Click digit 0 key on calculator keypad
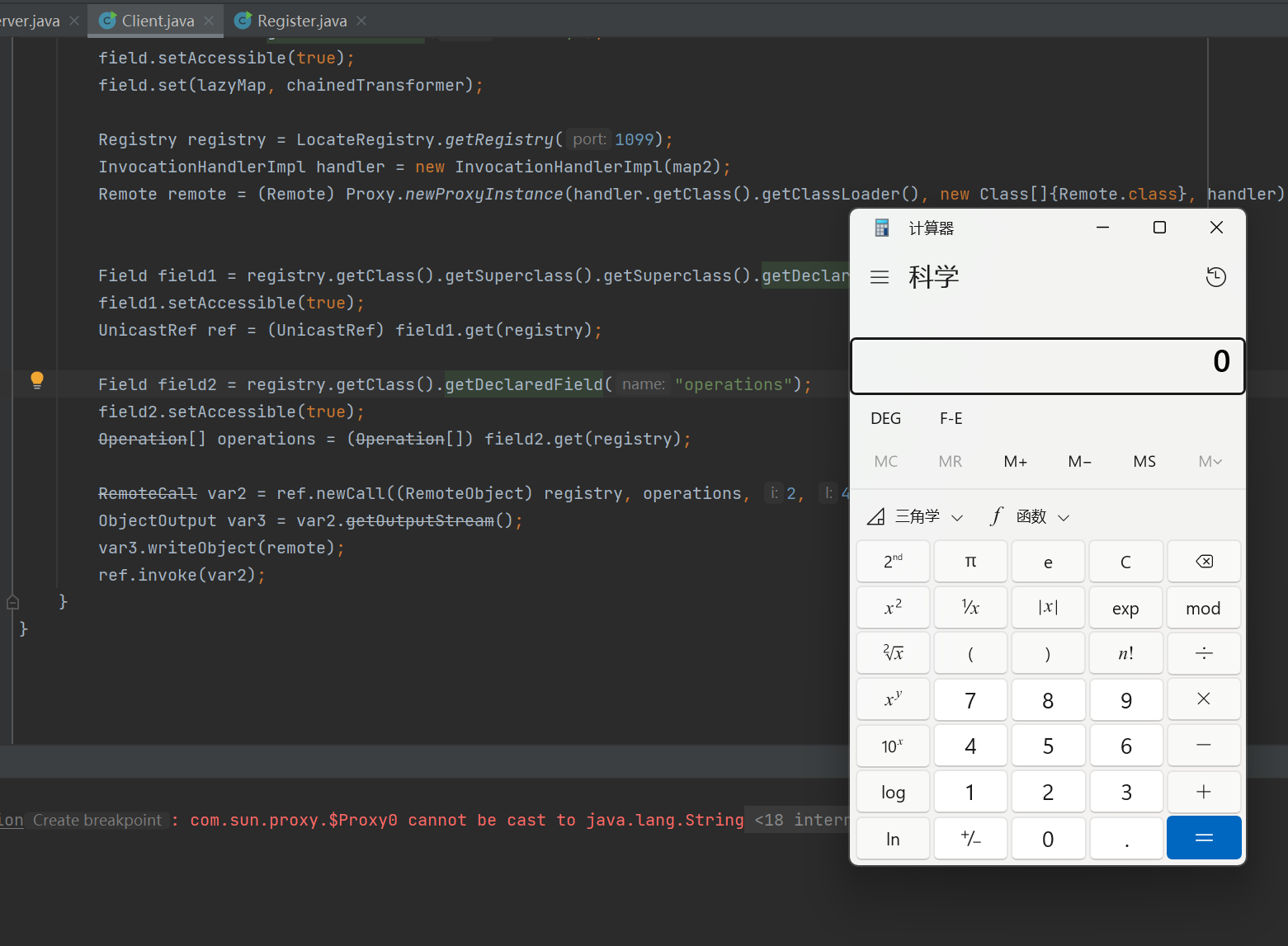This screenshot has height=946, width=1288. (x=1048, y=839)
